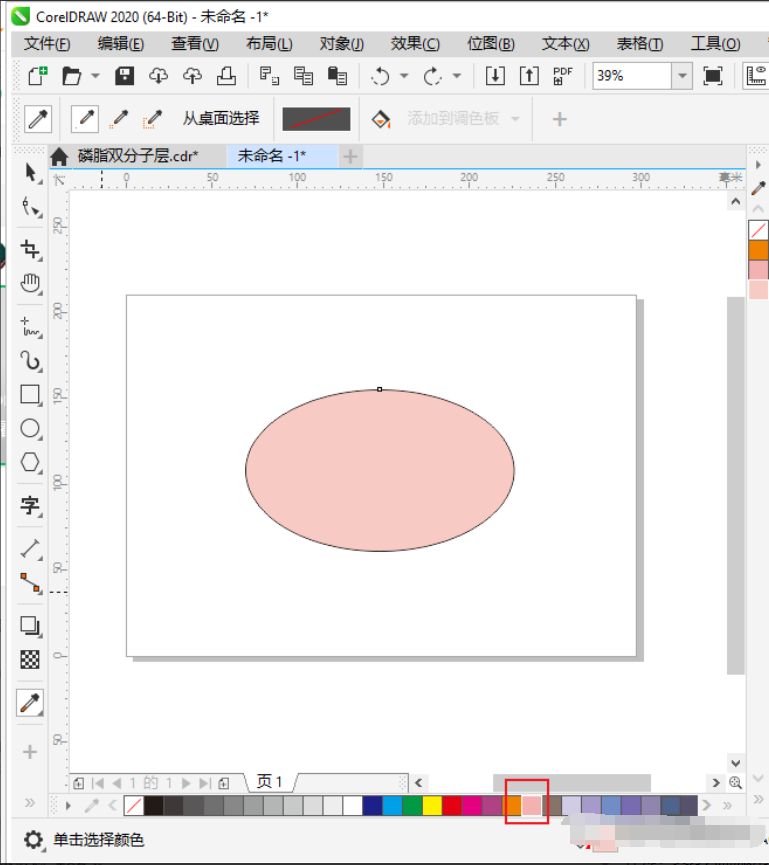Click the Paste icon
Image resolution: width=769 pixels, height=865 pixels.
(x=337, y=76)
